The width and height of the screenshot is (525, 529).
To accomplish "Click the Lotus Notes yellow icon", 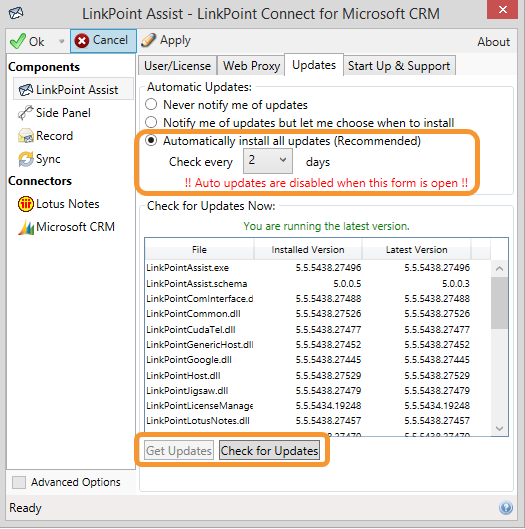I will point(26,204).
